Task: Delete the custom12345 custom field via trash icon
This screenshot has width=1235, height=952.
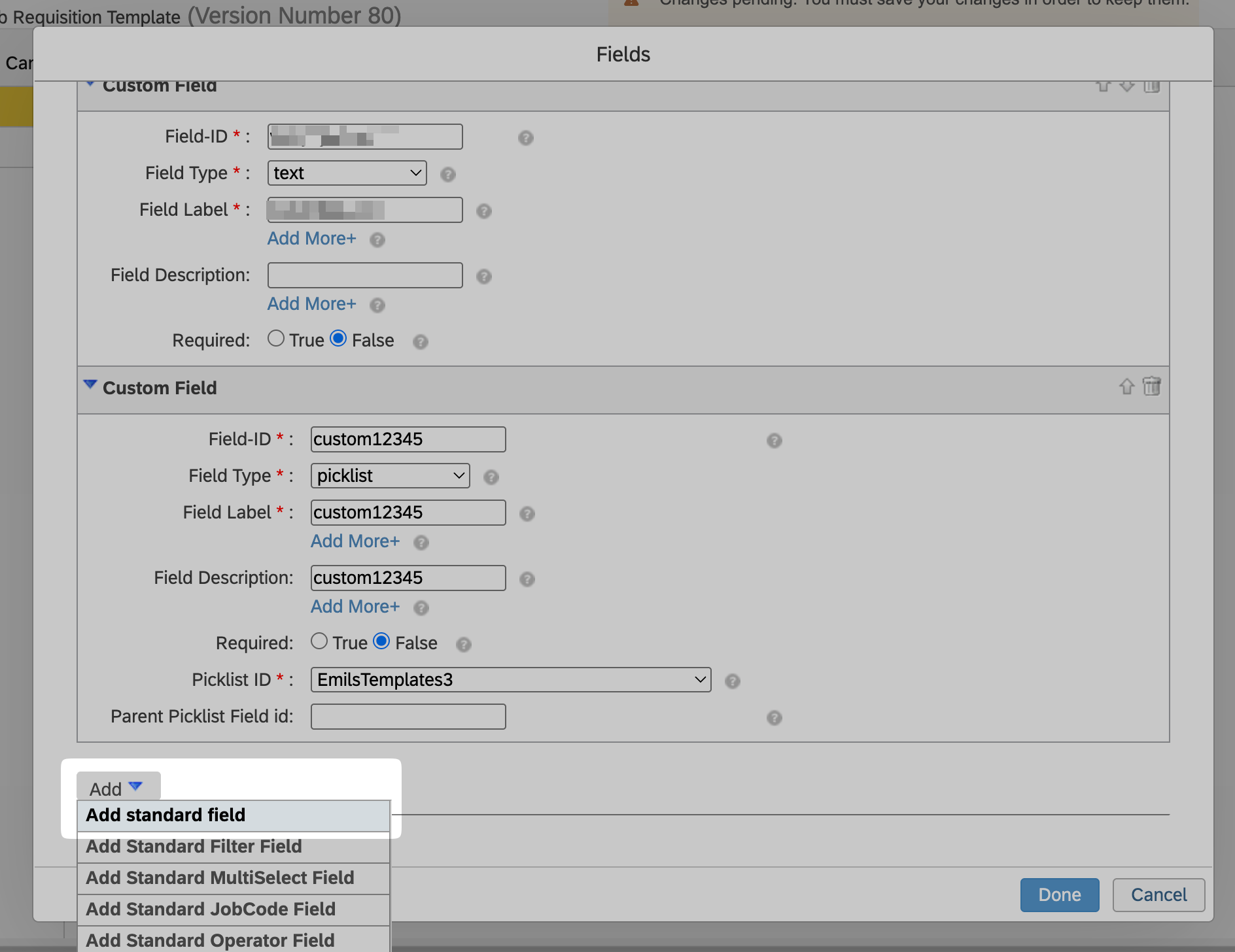Action: (1151, 386)
